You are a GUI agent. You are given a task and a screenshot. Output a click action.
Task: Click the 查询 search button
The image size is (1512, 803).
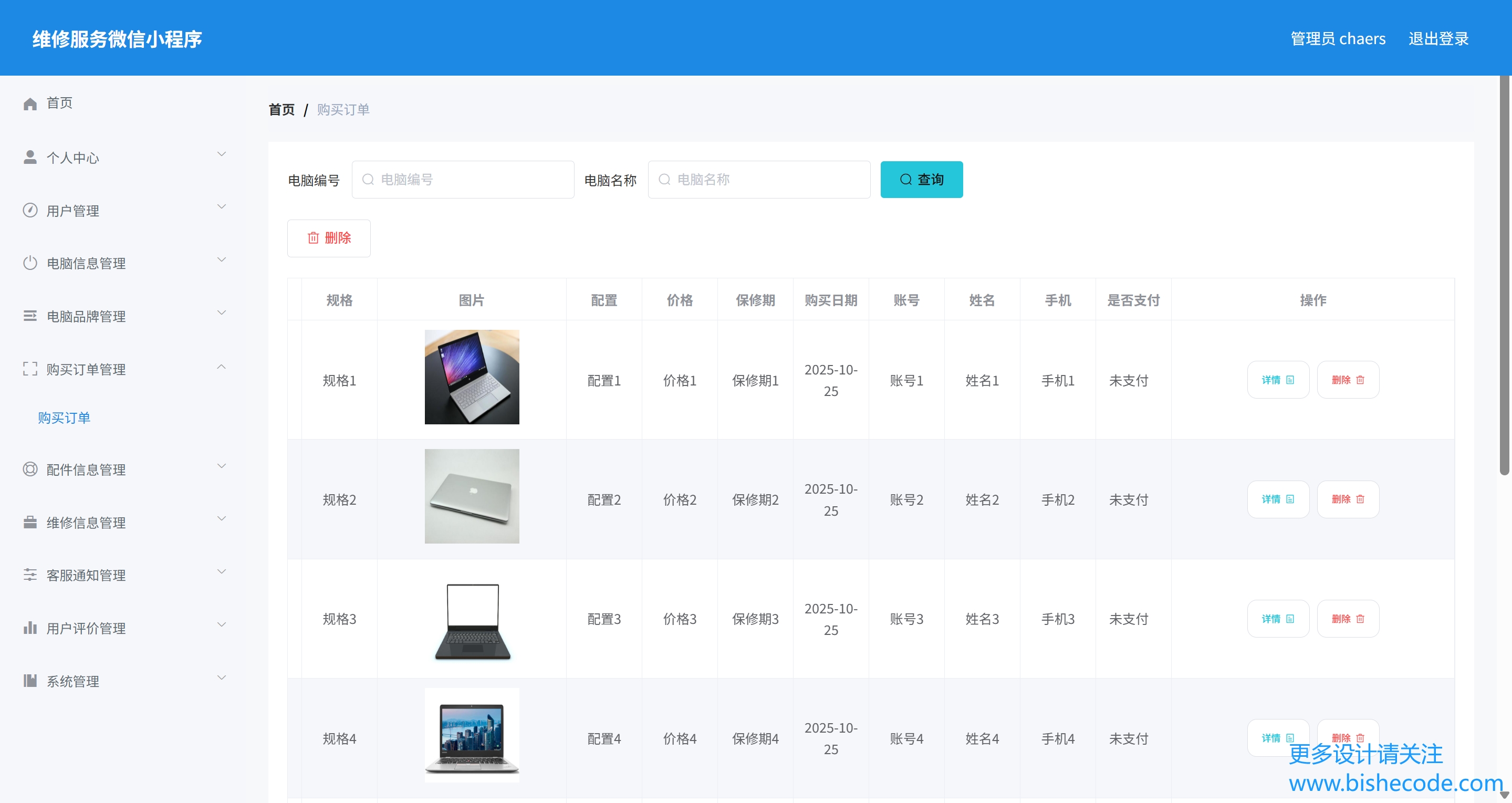coord(921,180)
